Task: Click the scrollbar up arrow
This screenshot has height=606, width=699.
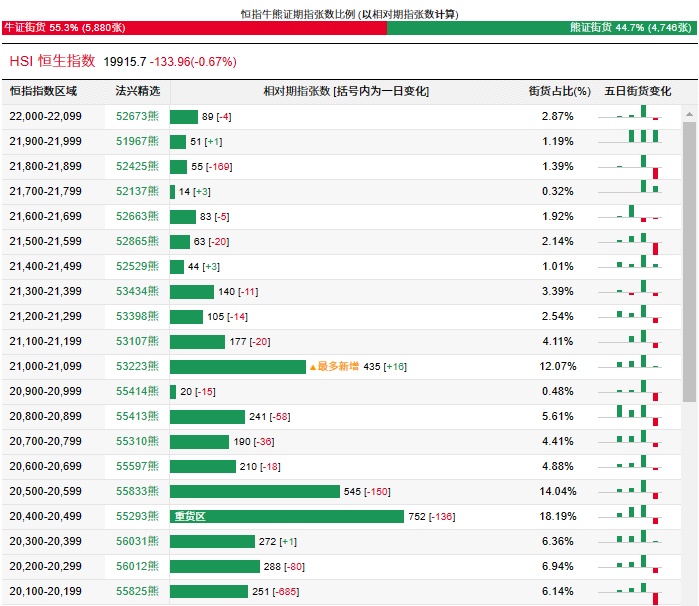Action: point(689,115)
